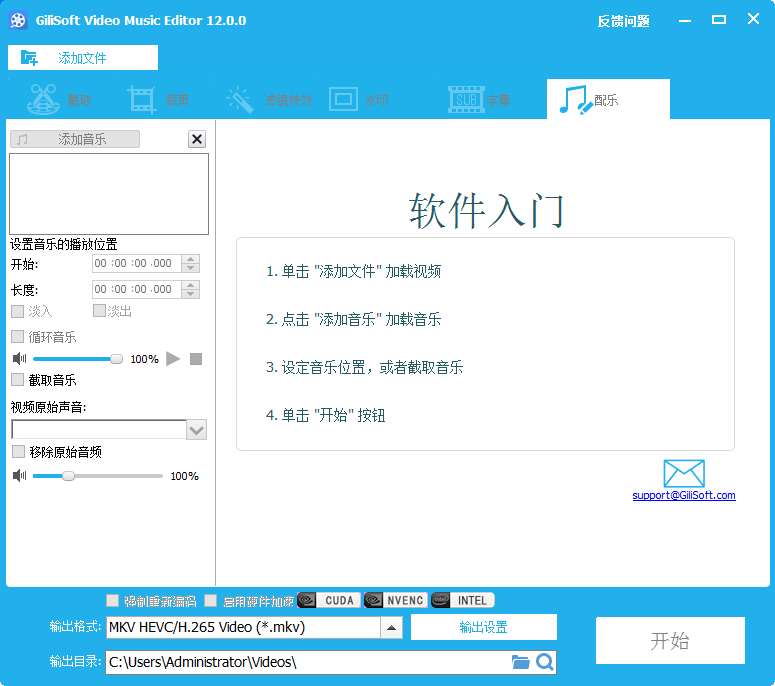Click the 软件入门 heading
Screen dimensions: 775x686
click(486, 211)
